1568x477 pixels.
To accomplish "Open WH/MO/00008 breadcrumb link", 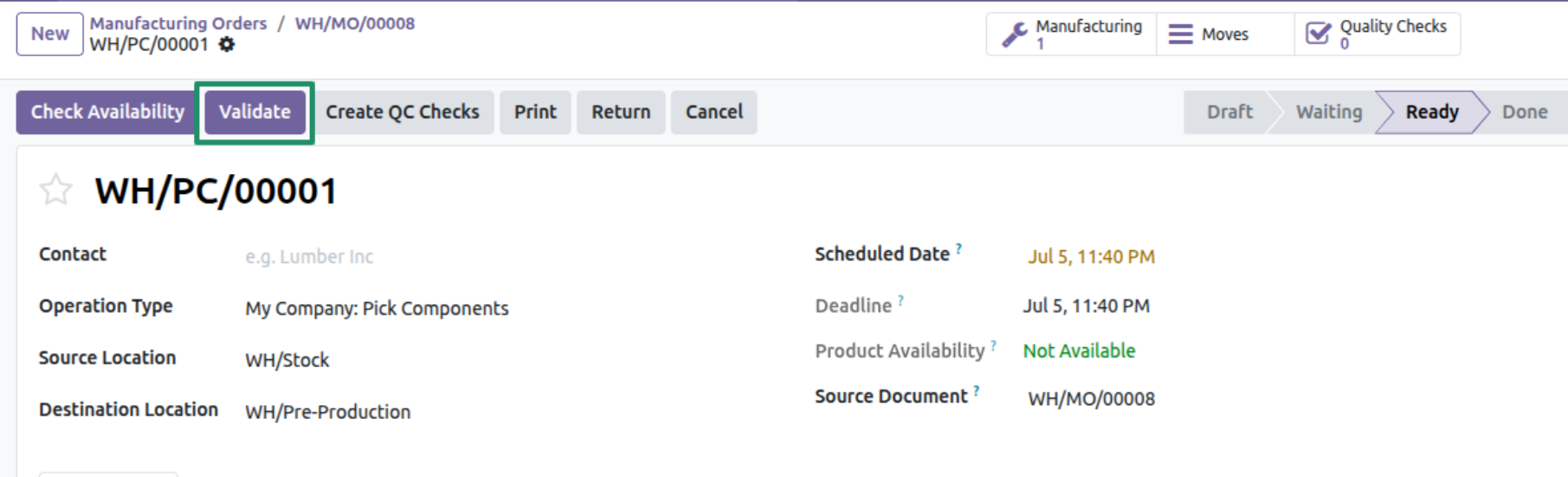I will tap(355, 23).
